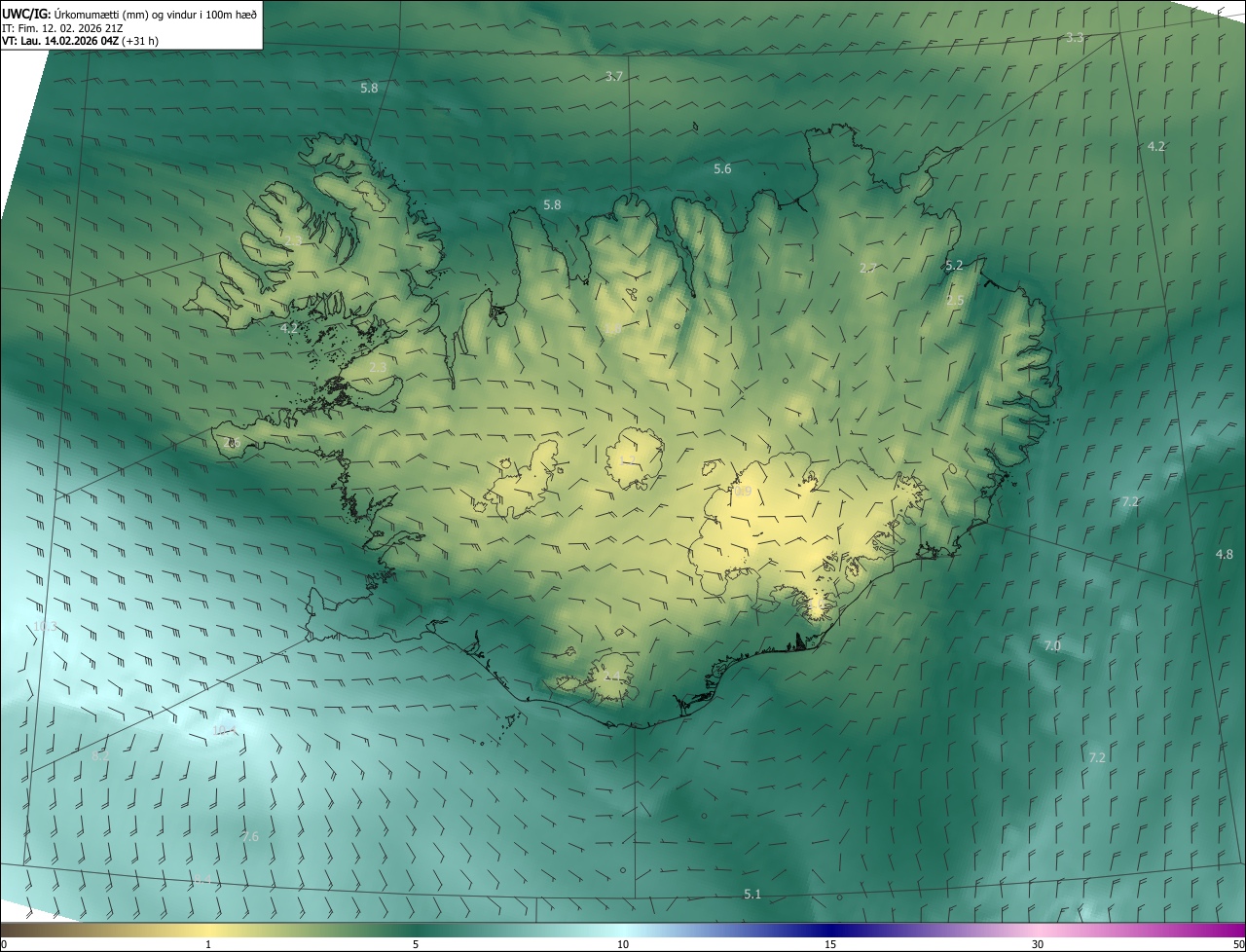Click the 8.2 value in the southwest ocean
This screenshot has height=952, width=1246.
(100, 755)
